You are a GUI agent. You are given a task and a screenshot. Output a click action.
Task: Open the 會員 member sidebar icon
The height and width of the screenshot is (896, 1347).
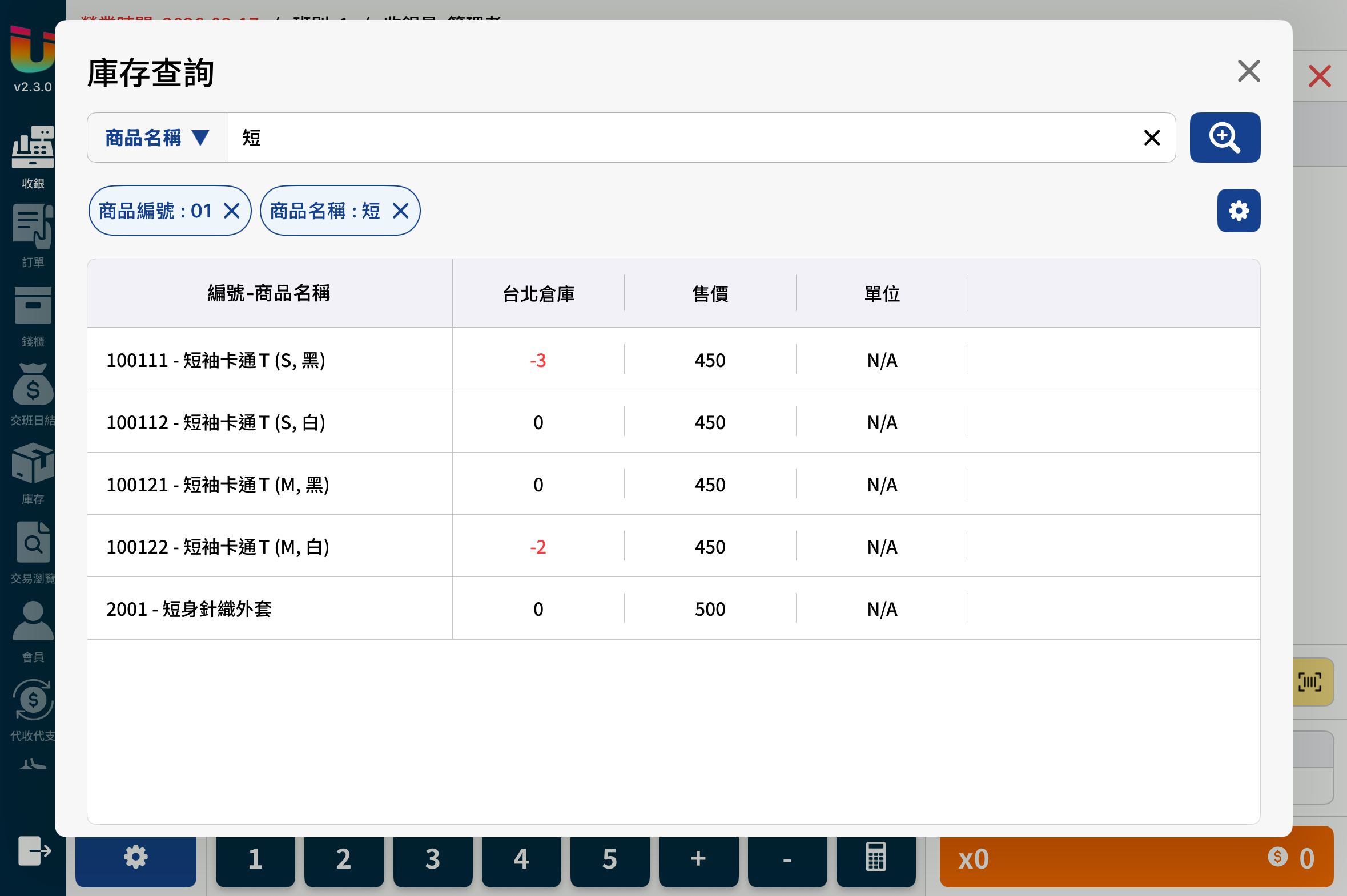(x=33, y=632)
